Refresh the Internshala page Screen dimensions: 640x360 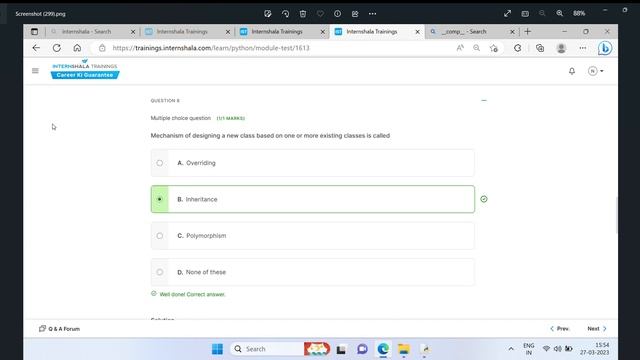pyautogui.click(x=57, y=48)
